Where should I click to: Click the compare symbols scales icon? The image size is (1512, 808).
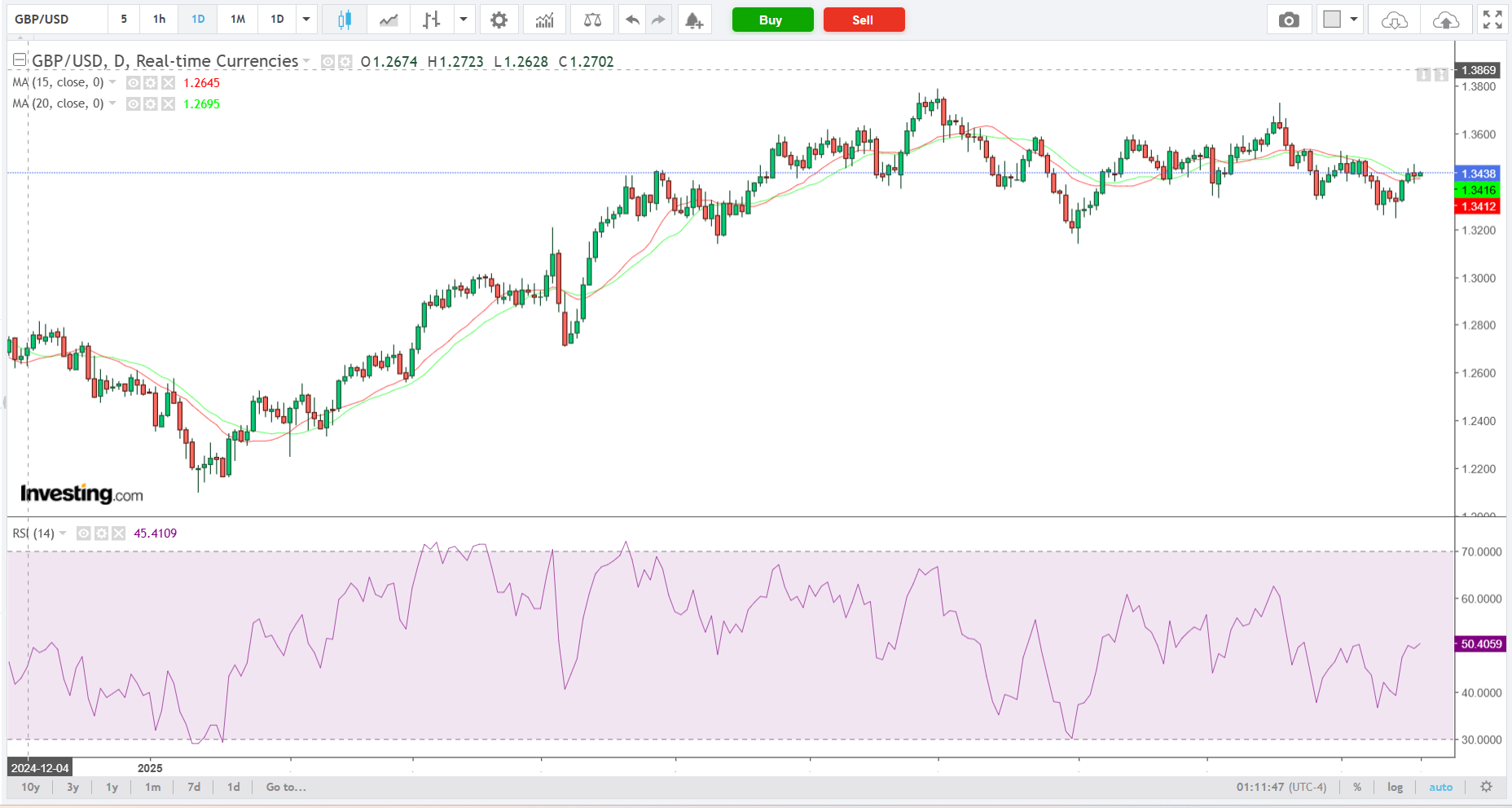coord(592,20)
